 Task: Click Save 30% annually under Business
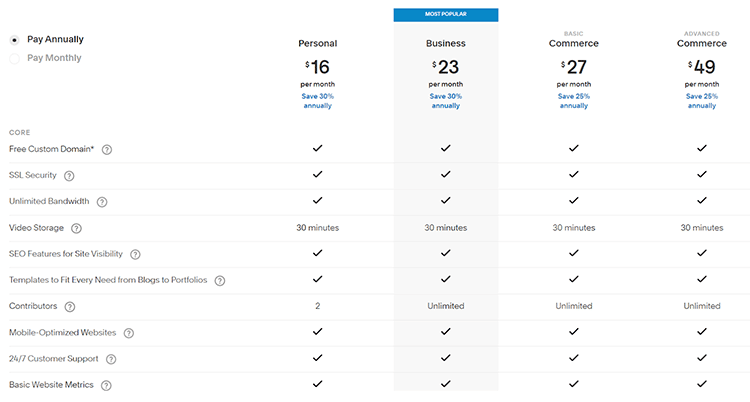coord(445,100)
